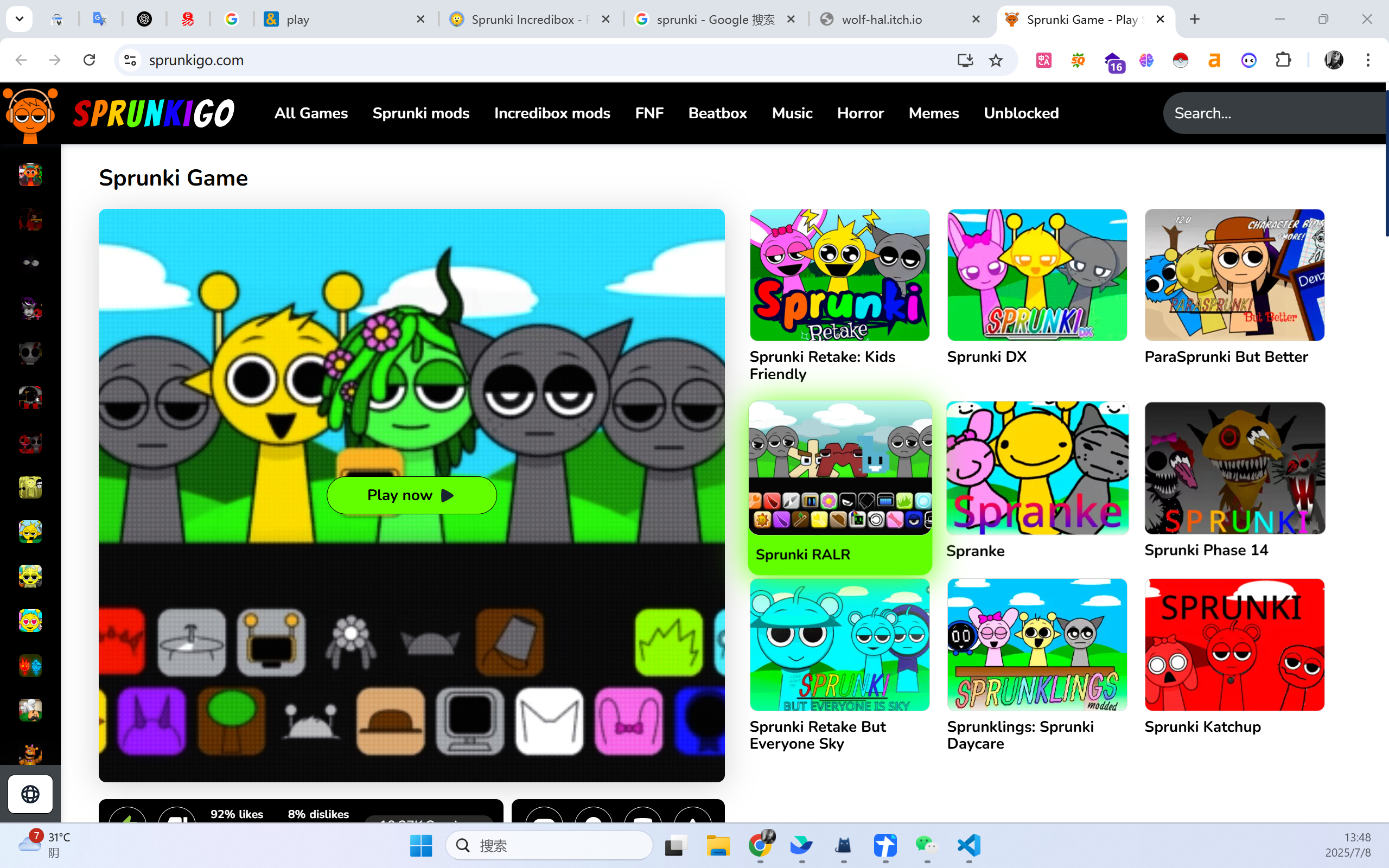Bookmark this page with star icon

(x=996, y=60)
